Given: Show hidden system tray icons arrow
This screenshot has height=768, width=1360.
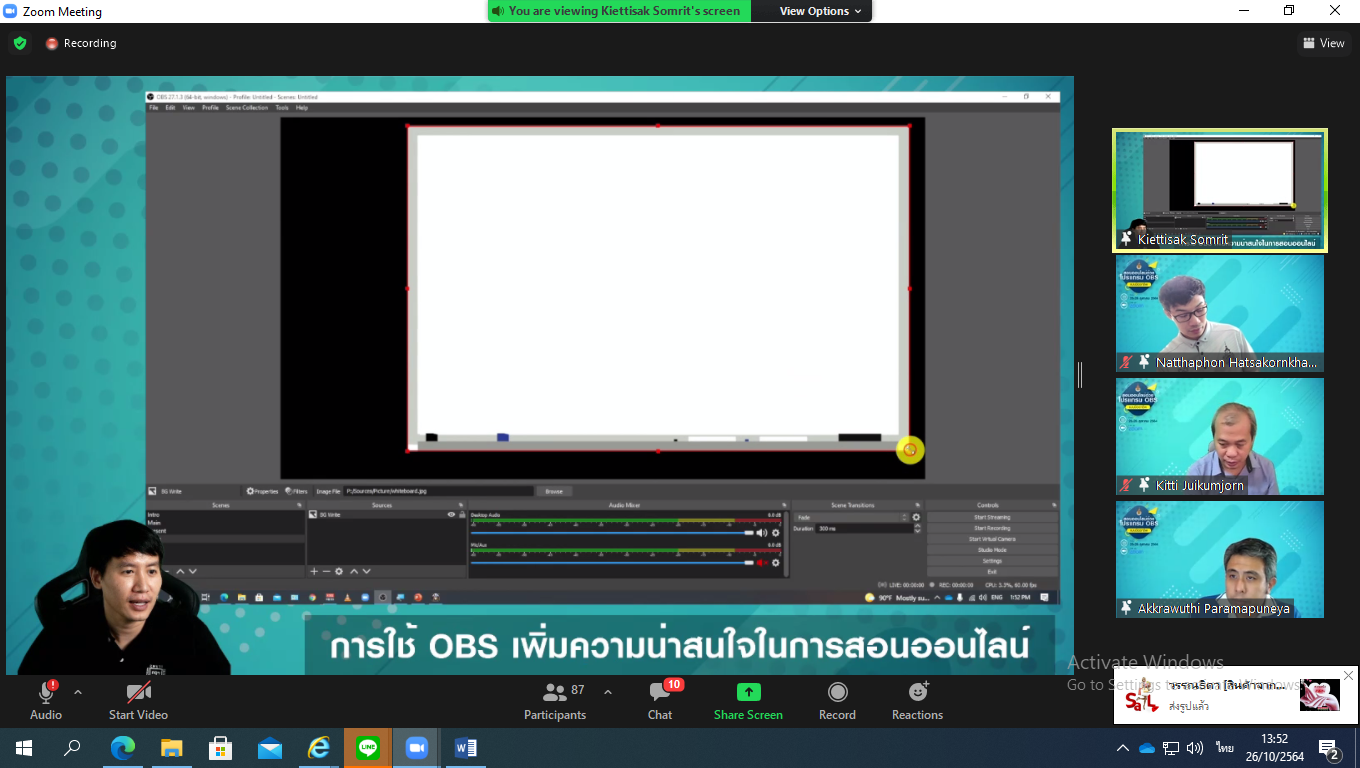Looking at the screenshot, I should pyautogui.click(x=1123, y=748).
